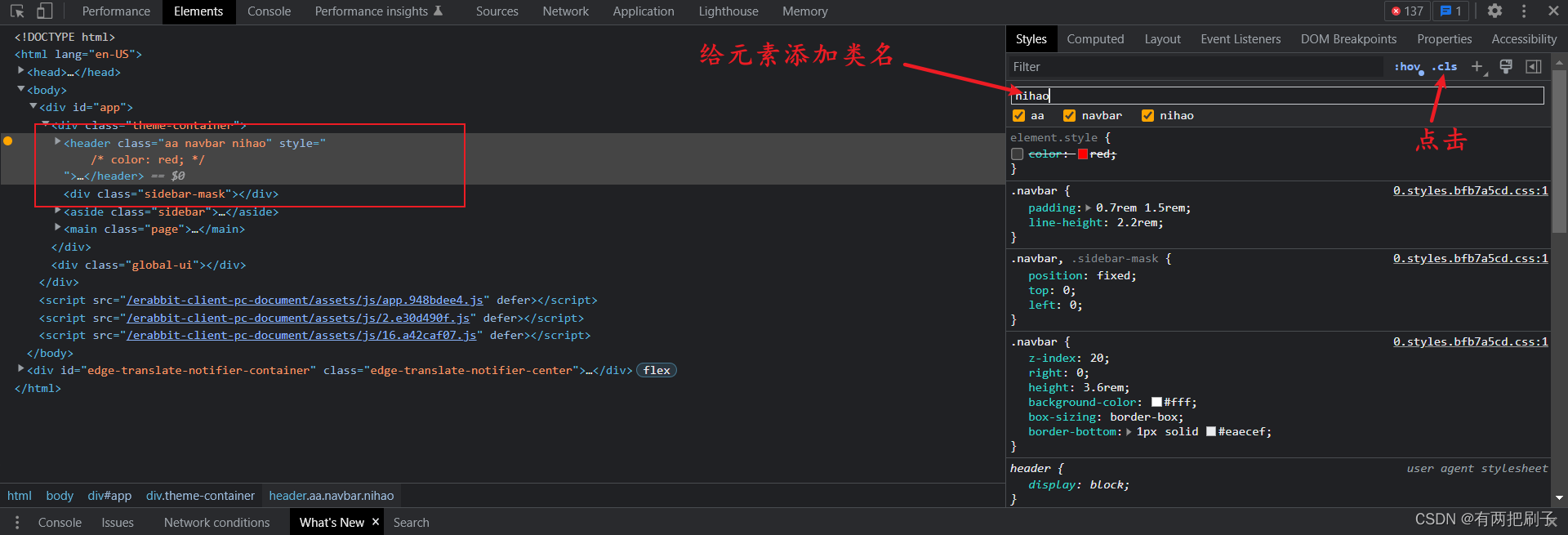Uncheck the nihao class checkbox
Screen dimensions: 1568x535
[1147, 116]
